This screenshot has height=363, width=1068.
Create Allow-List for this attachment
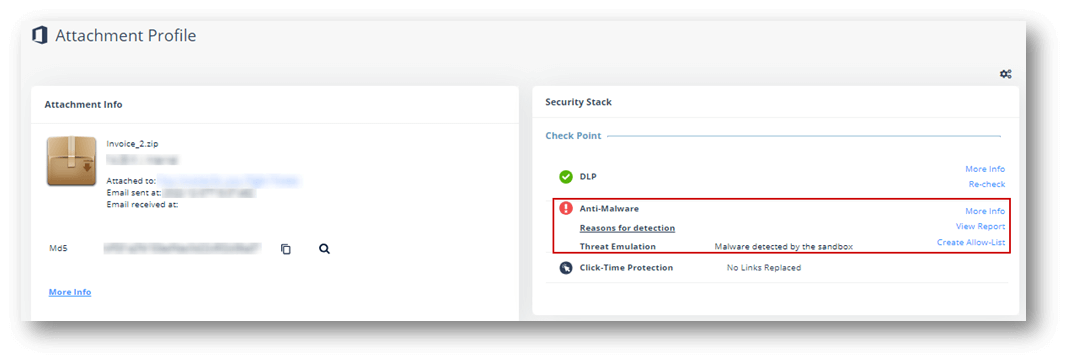(x=971, y=242)
